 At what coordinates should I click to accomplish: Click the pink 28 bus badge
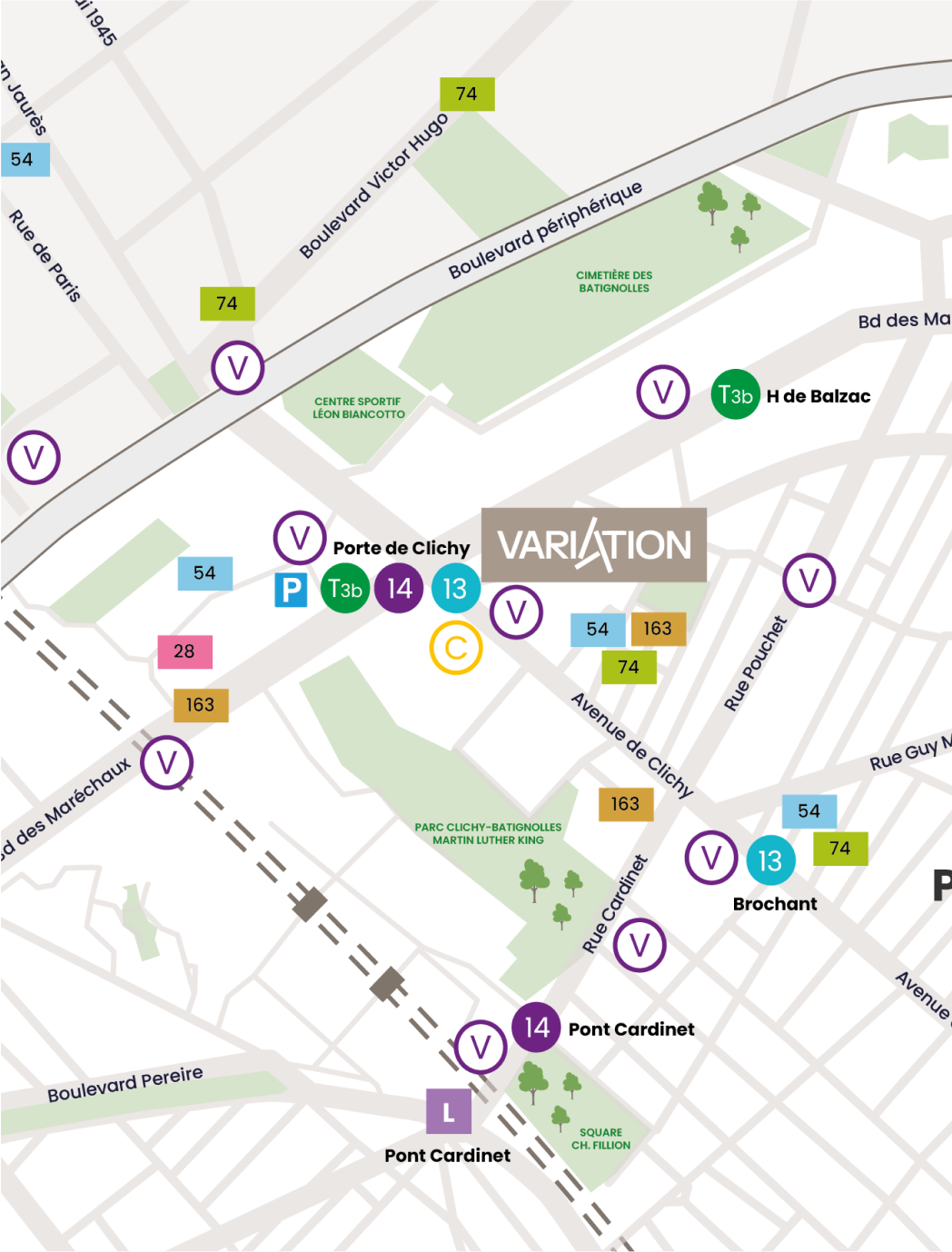click(x=185, y=651)
